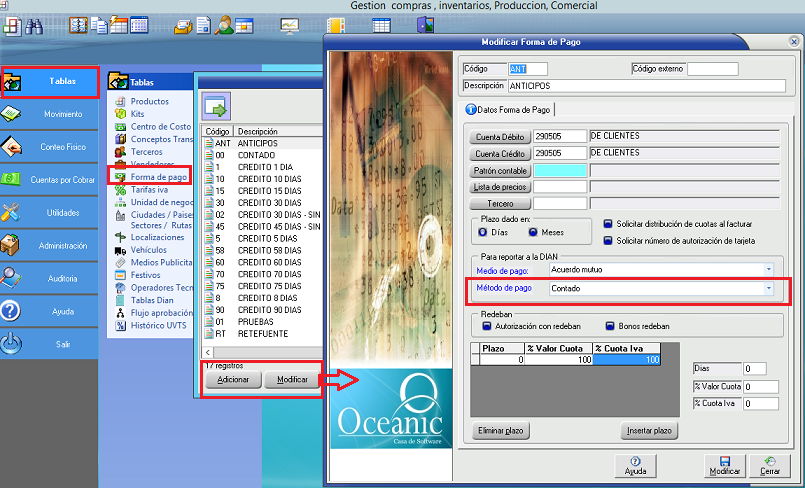Screen dimensions: 805x488
Task: Switch to Datos Forma de Pago tab
Action: coord(508,109)
